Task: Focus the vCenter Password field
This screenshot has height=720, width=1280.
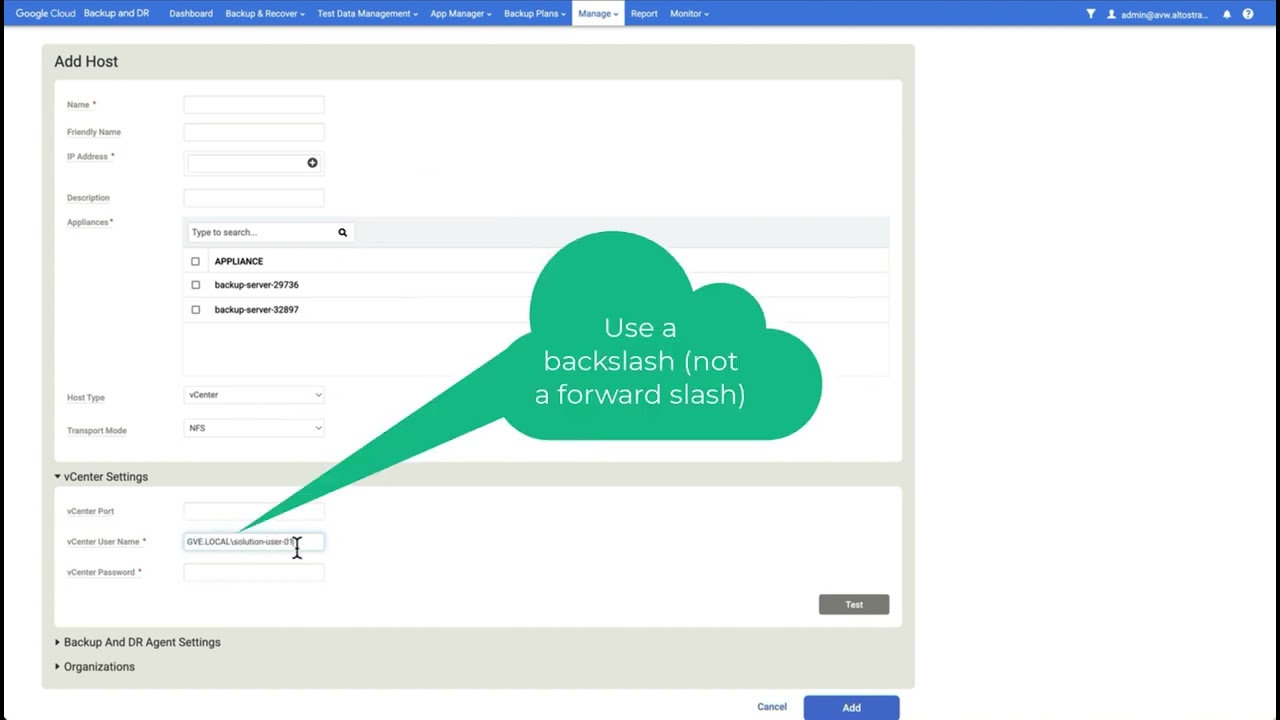Action: pyautogui.click(x=254, y=573)
